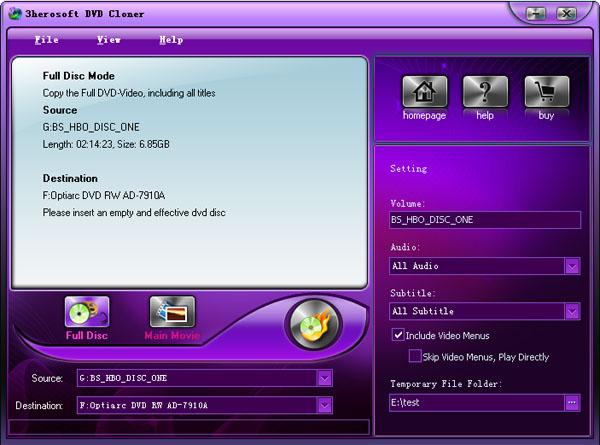Uncheck Include Video Menus
Screen dimensions: 600x445
[398, 335]
